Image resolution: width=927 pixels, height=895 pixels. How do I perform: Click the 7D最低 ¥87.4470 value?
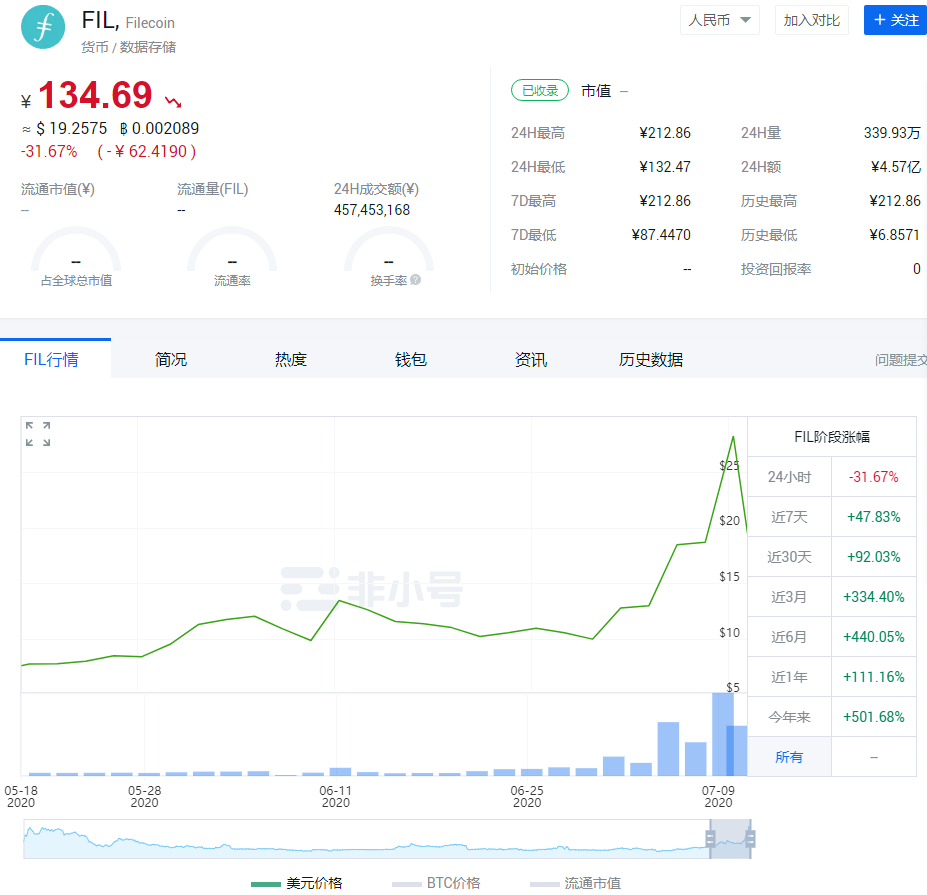point(661,235)
